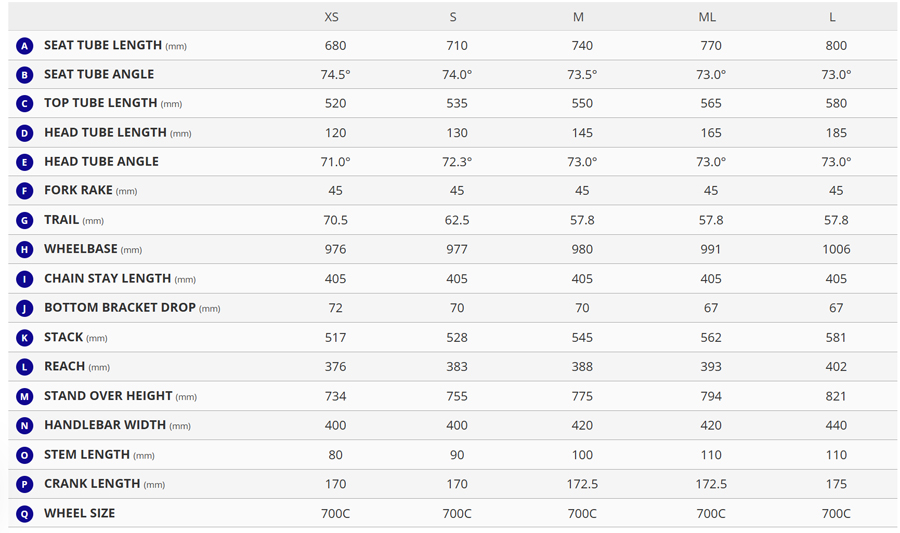Select the XS size column header
The height and width of the screenshot is (533, 900).
pyautogui.click(x=332, y=17)
